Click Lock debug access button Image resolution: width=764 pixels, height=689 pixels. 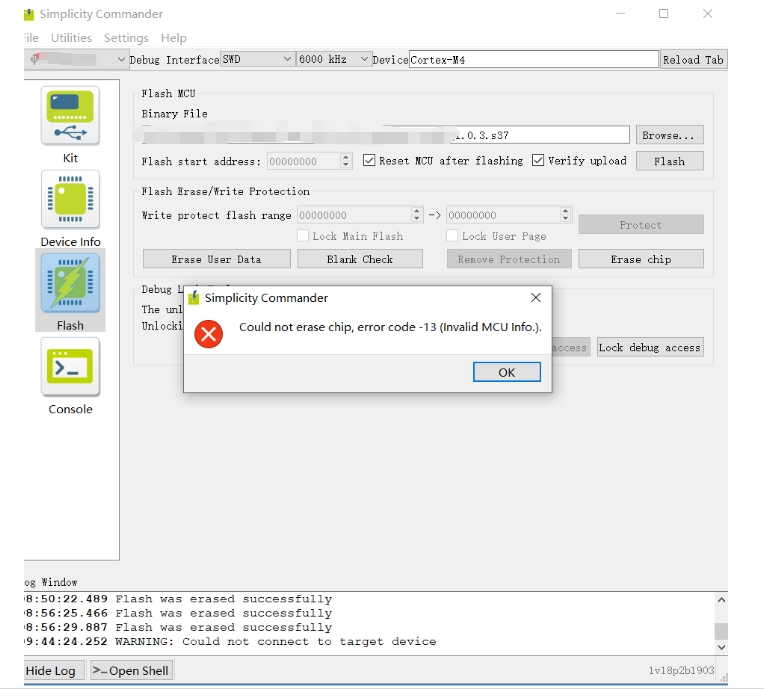coord(650,347)
